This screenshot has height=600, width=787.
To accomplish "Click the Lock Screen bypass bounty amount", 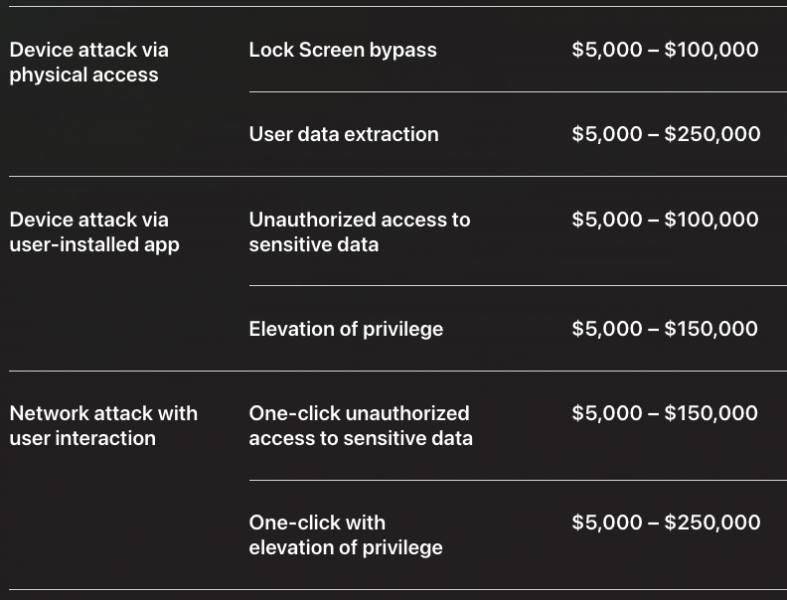I will (665, 50).
